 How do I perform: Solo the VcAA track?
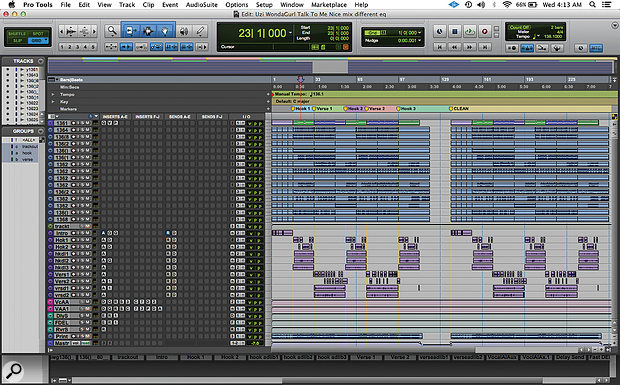pyautogui.click(x=83, y=302)
